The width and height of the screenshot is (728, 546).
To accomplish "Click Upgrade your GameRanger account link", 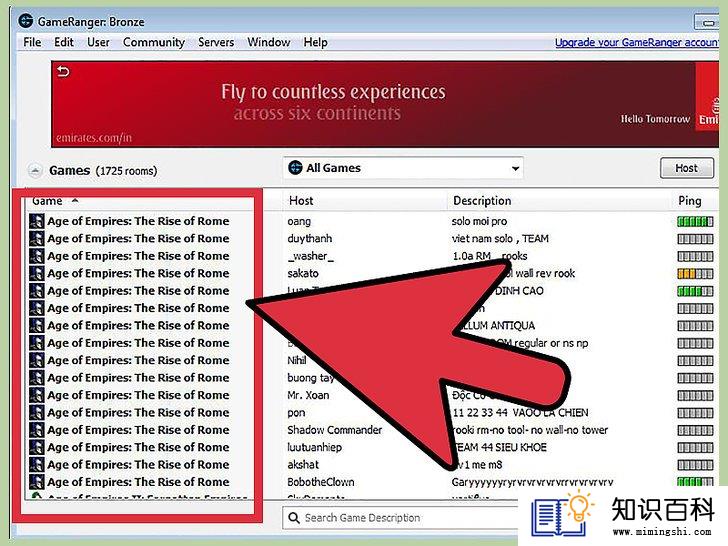I will pos(637,42).
